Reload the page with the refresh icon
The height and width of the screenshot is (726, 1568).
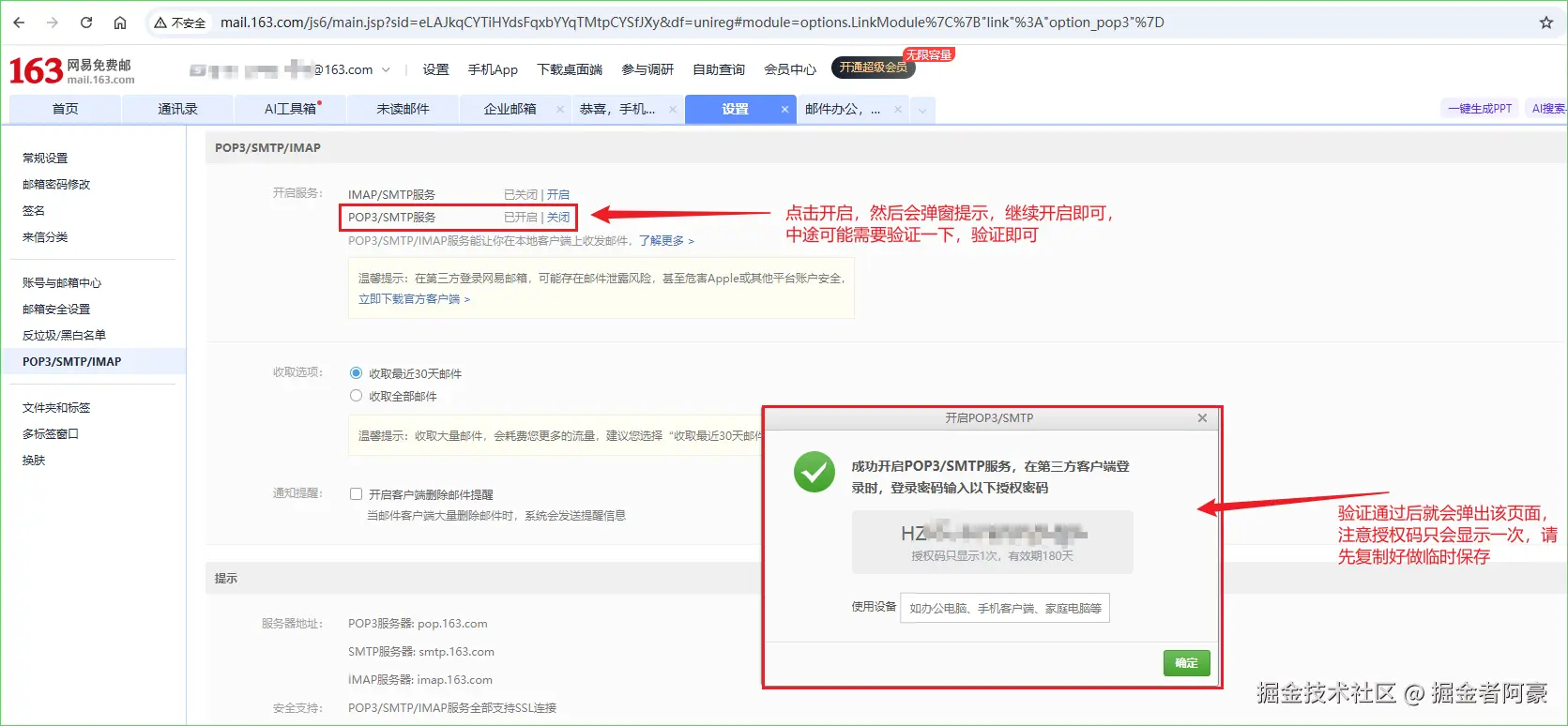tap(86, 23)
